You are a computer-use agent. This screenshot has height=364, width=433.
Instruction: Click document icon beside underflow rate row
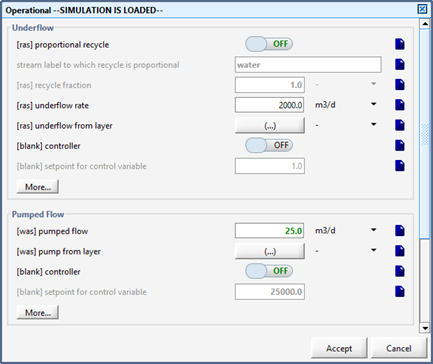click(x=400, y=105)
